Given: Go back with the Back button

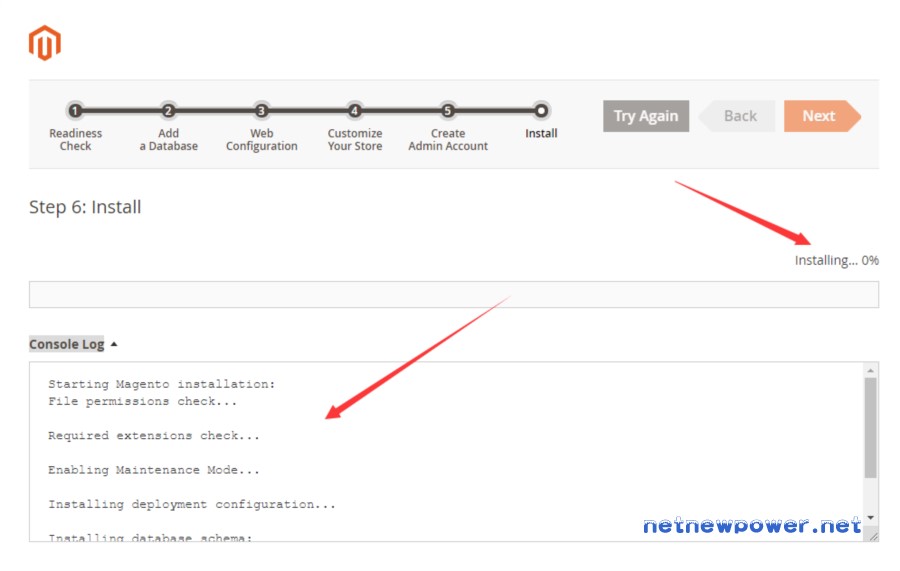Looking at the screenshot, I should [737, 116].
